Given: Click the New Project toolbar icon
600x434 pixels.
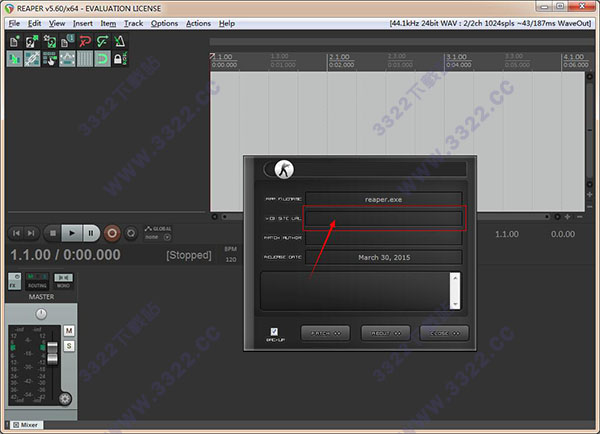Looking at the screenshot, I should pos(15,41).
